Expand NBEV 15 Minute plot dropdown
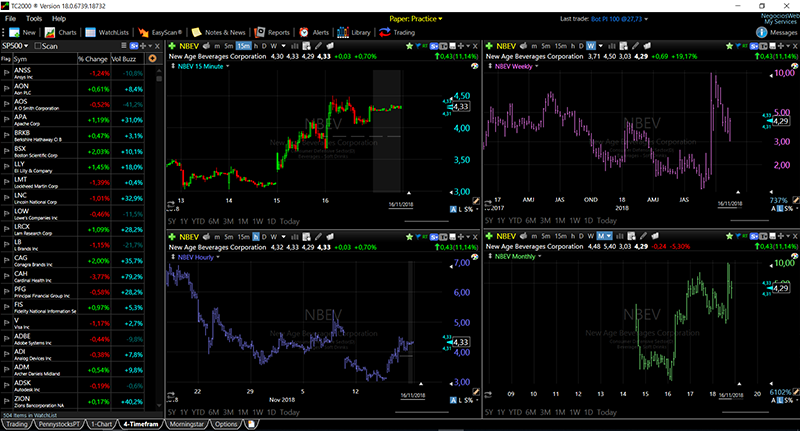 point(228,66)
